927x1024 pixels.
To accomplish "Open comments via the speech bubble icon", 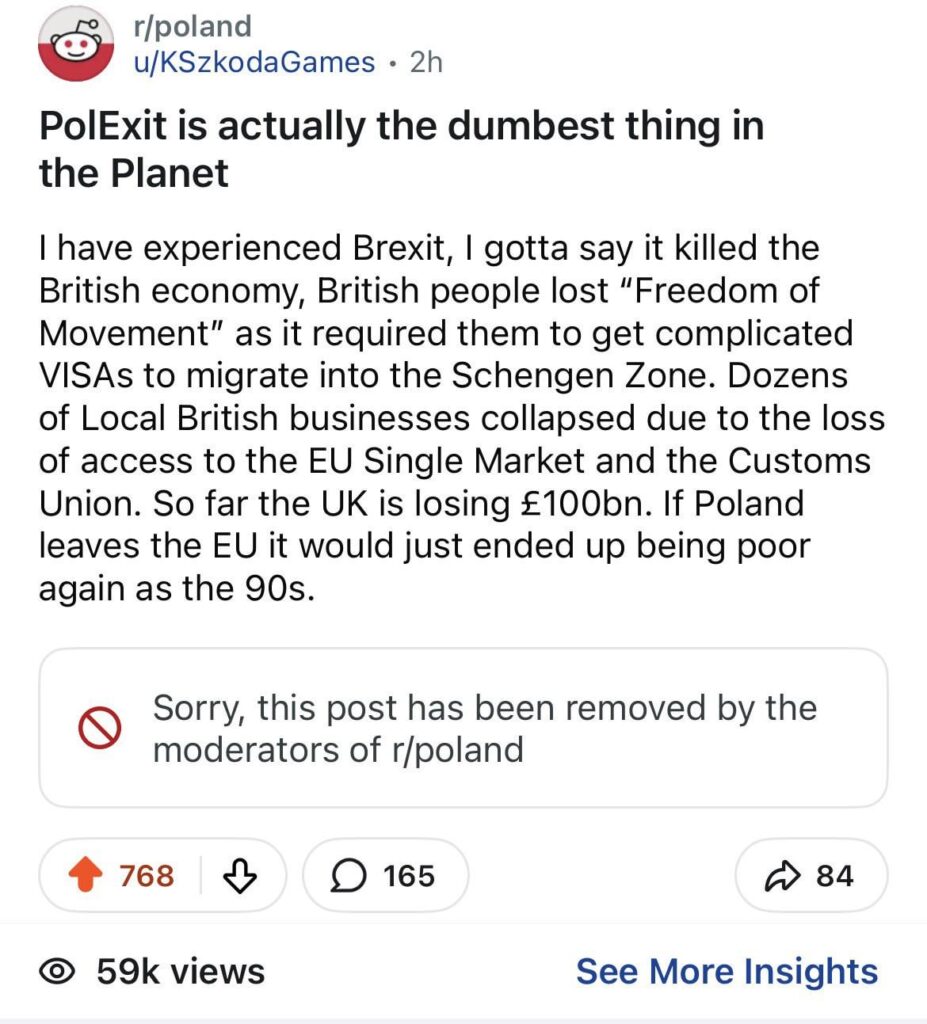I will [x=350, y=875].
